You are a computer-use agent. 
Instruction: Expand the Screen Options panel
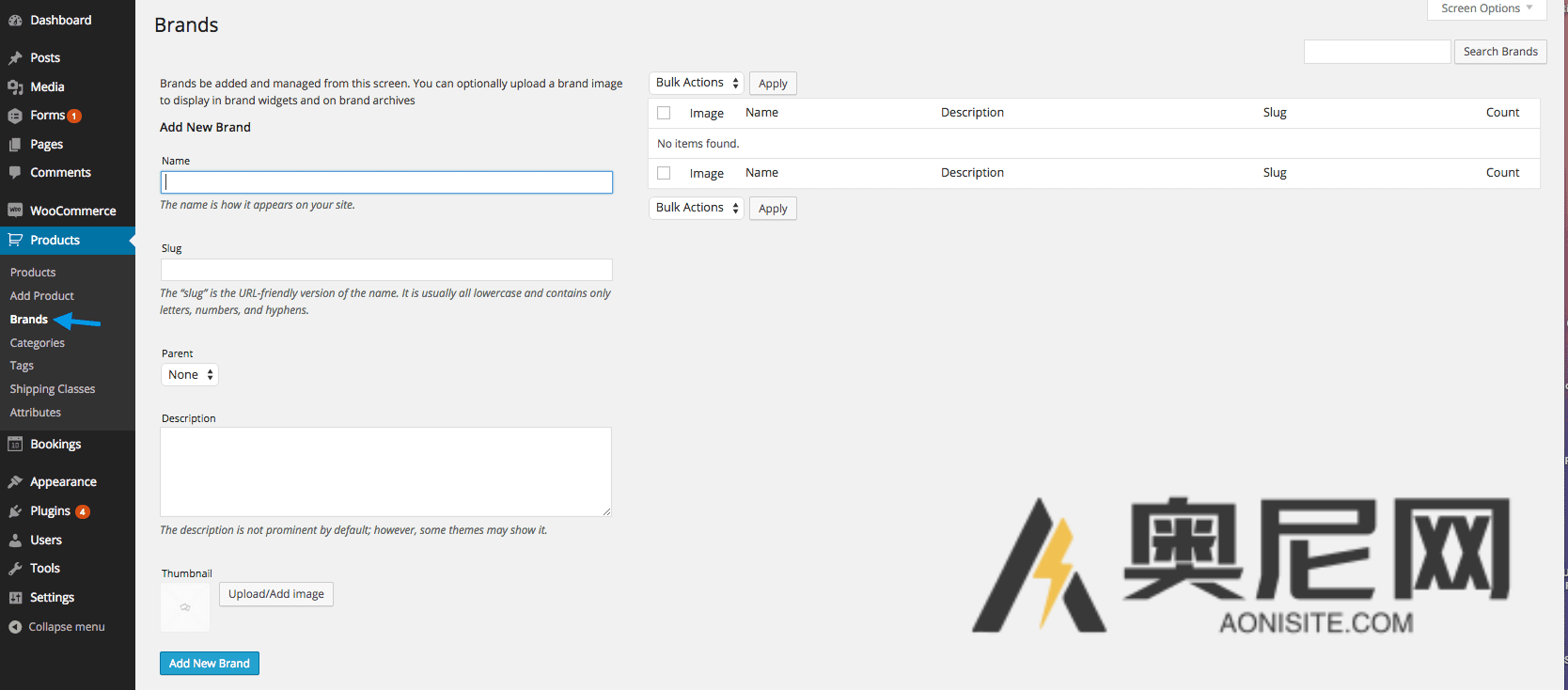(1487, 8)
